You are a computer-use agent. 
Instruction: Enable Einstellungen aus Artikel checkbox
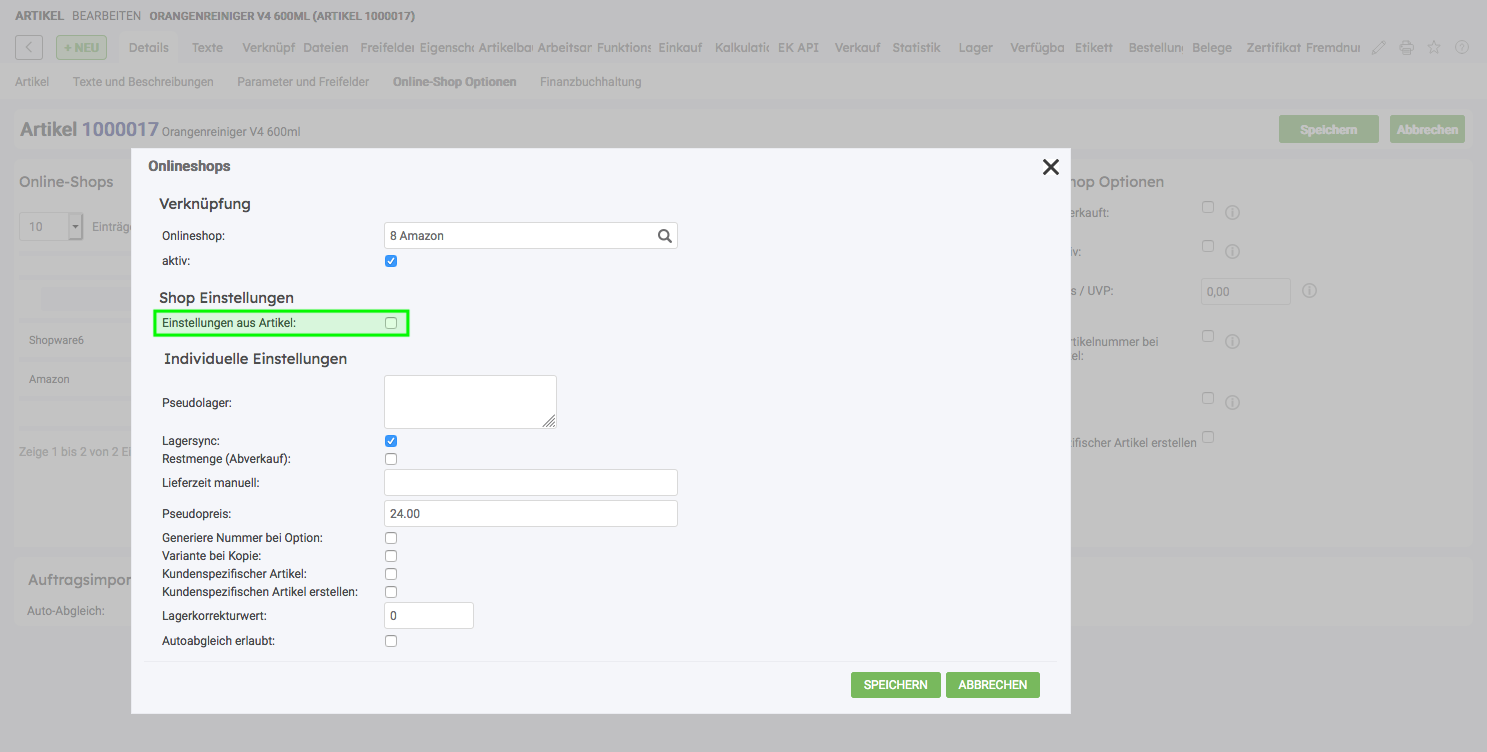pyautogui.click(x=391, y=323)
